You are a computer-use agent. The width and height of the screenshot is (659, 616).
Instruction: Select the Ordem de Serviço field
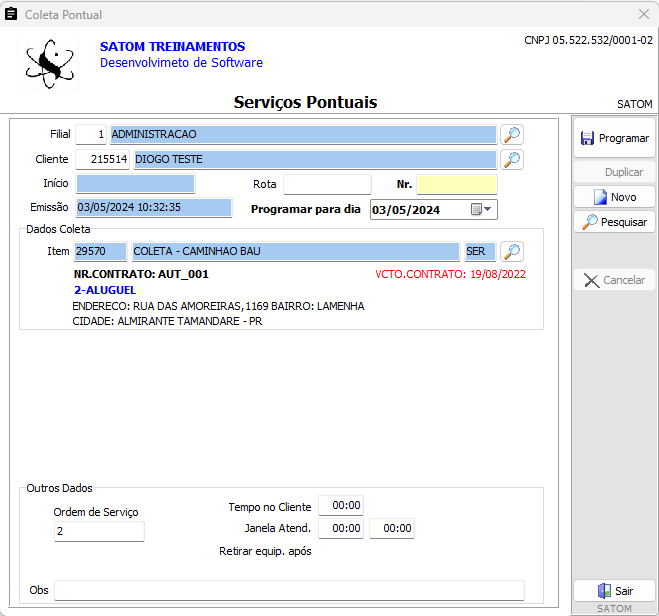[99, 532]
